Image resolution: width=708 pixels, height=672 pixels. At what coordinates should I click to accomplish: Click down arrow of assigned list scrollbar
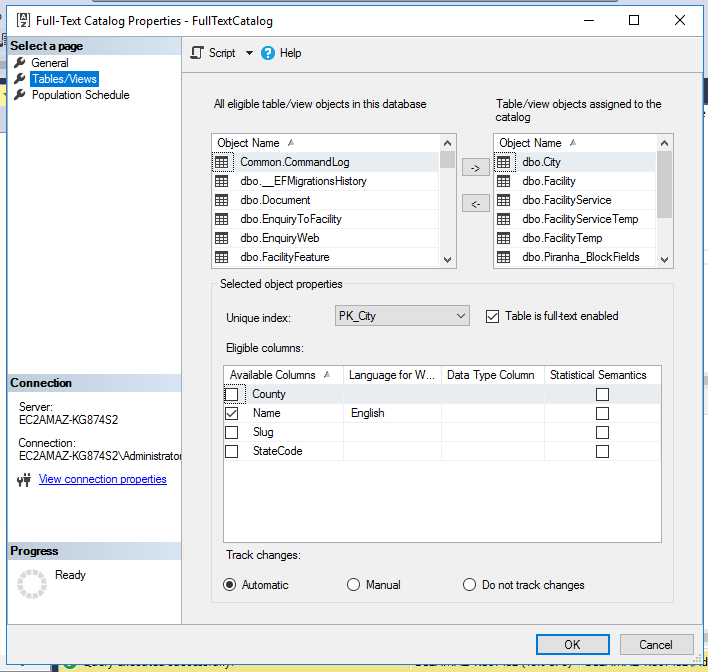tap(664, 260)
